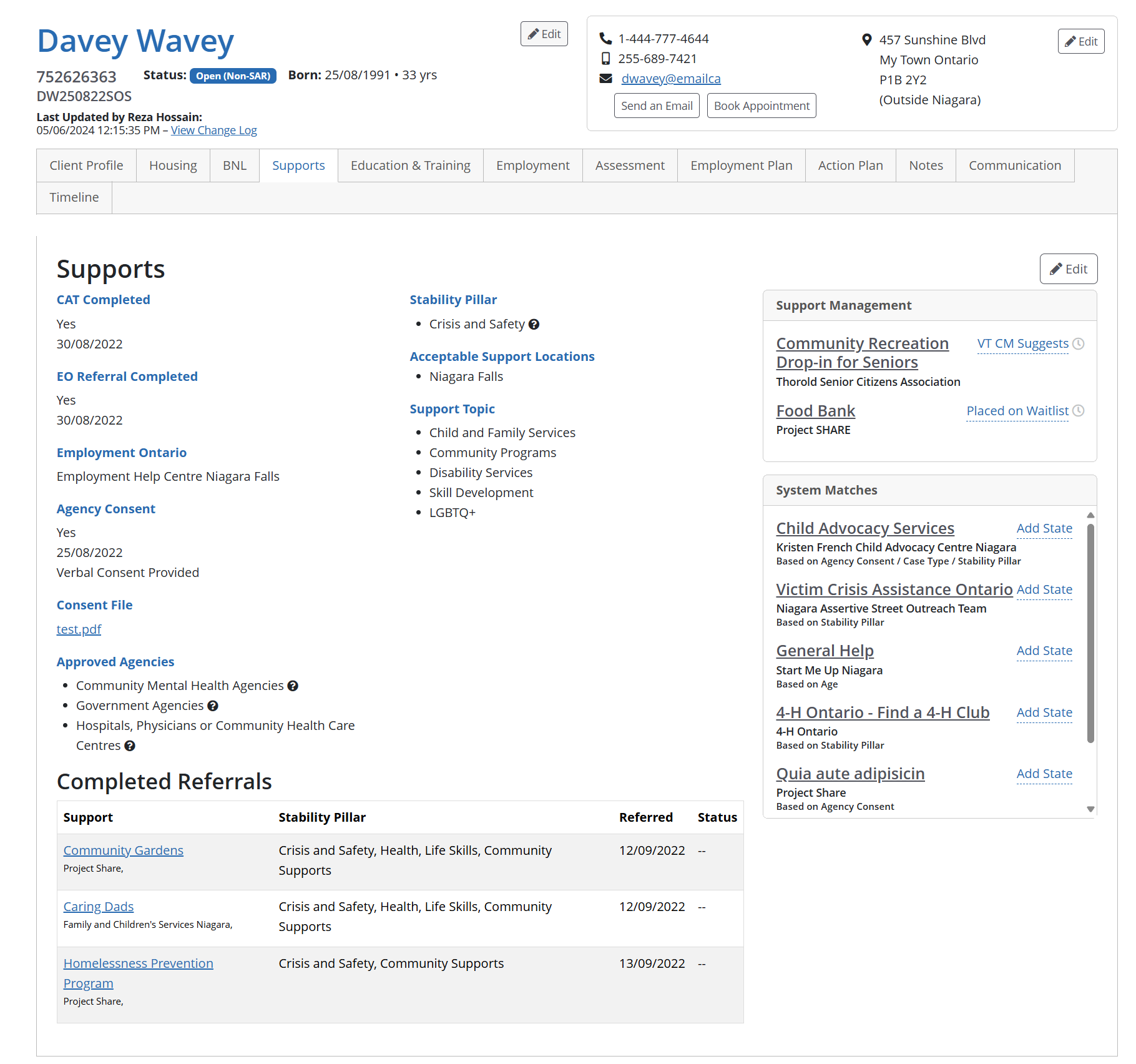Image resolution: width=1136 pixels, height=1064 pixels.
Task: Click the envelope email icon in contact card
Action: [x=605, y=79]
